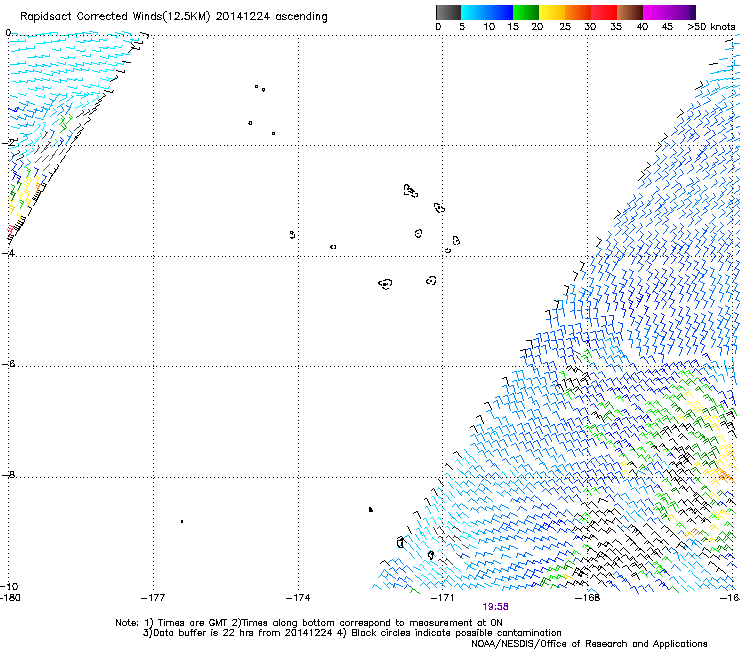Screen dimensions: 740x650
Task: Click the red 30-35 knots legend swatch
Action: point(604,12)
